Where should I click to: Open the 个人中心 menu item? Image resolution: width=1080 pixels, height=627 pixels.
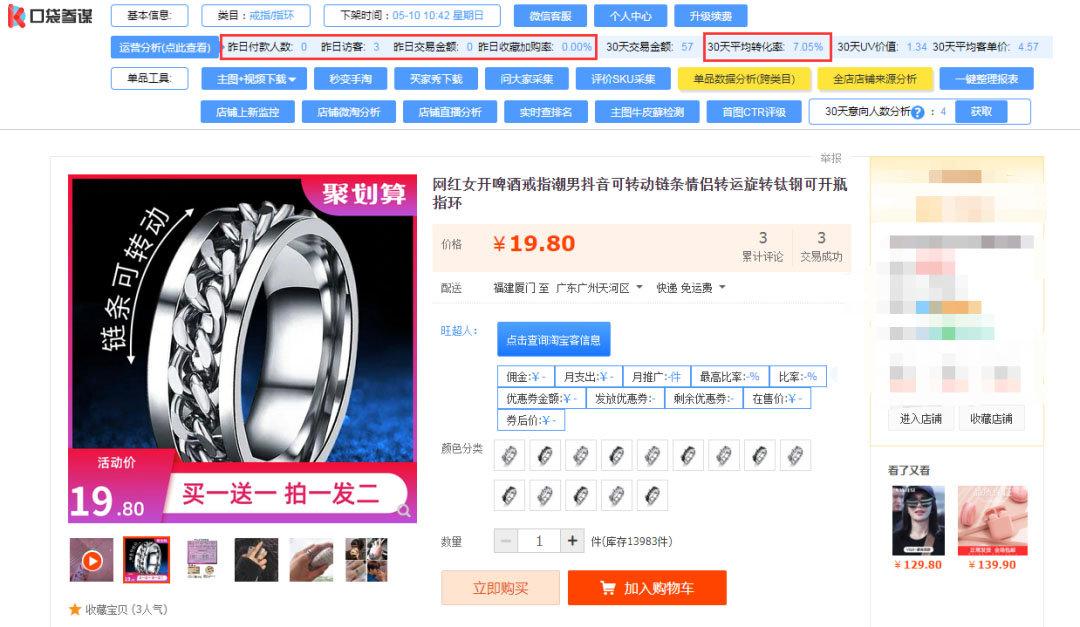coord(630,16)
